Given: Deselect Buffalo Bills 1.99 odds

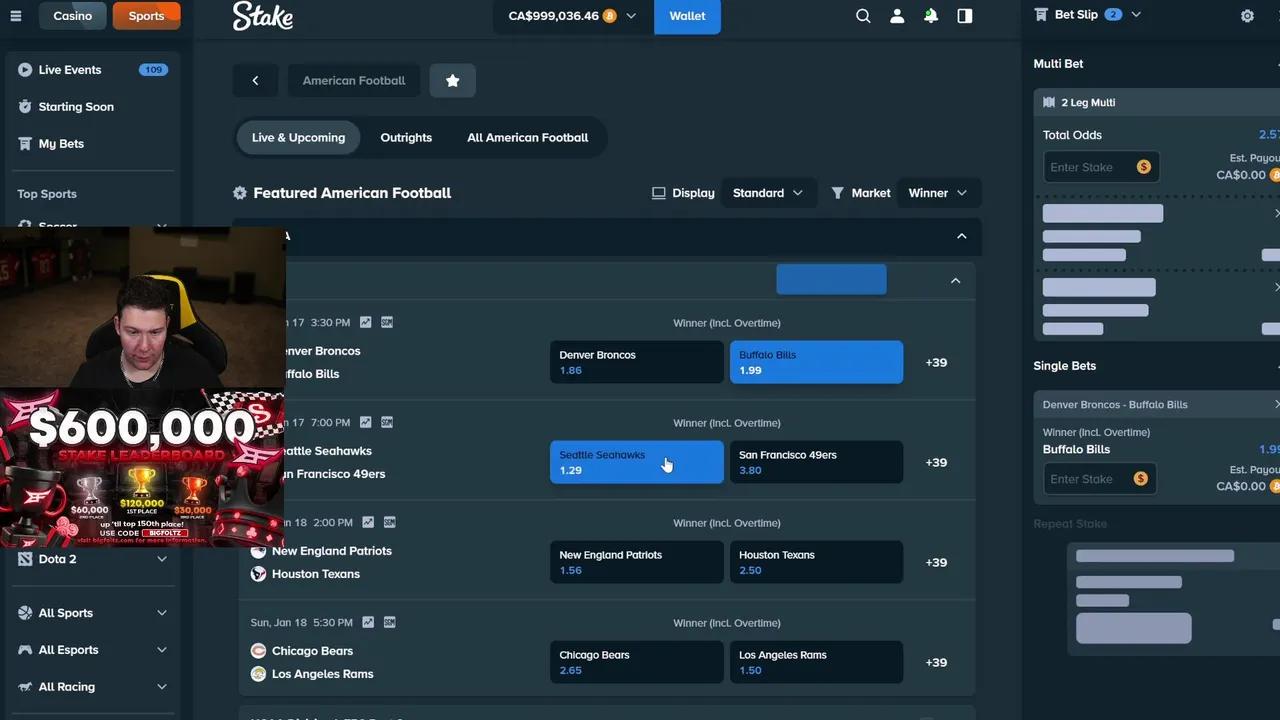Looking at the screenshot, I should click(816, 362).
